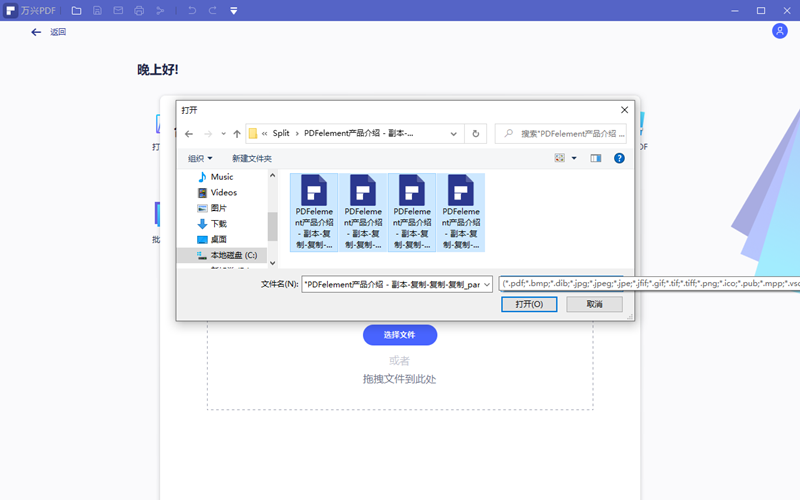Click the user account avatar icon
The height and width of the screenshot is (500, 800).
[780, 31]
